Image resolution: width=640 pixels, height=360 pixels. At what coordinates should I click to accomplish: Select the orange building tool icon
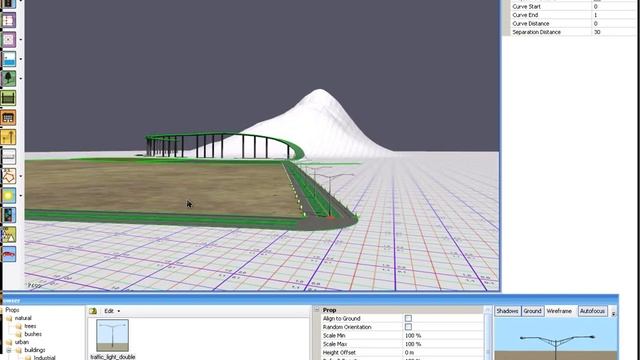tap(8, 118)
